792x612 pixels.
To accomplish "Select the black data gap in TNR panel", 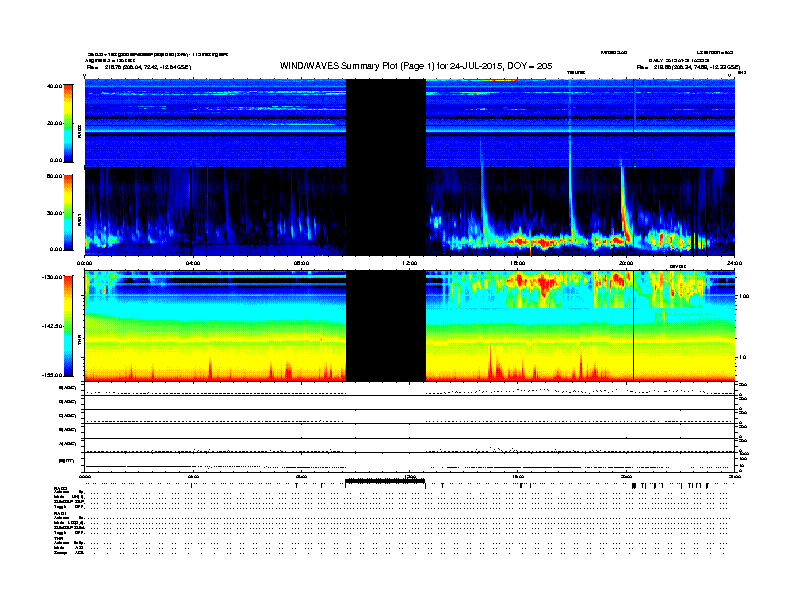I will pos(385,325).
